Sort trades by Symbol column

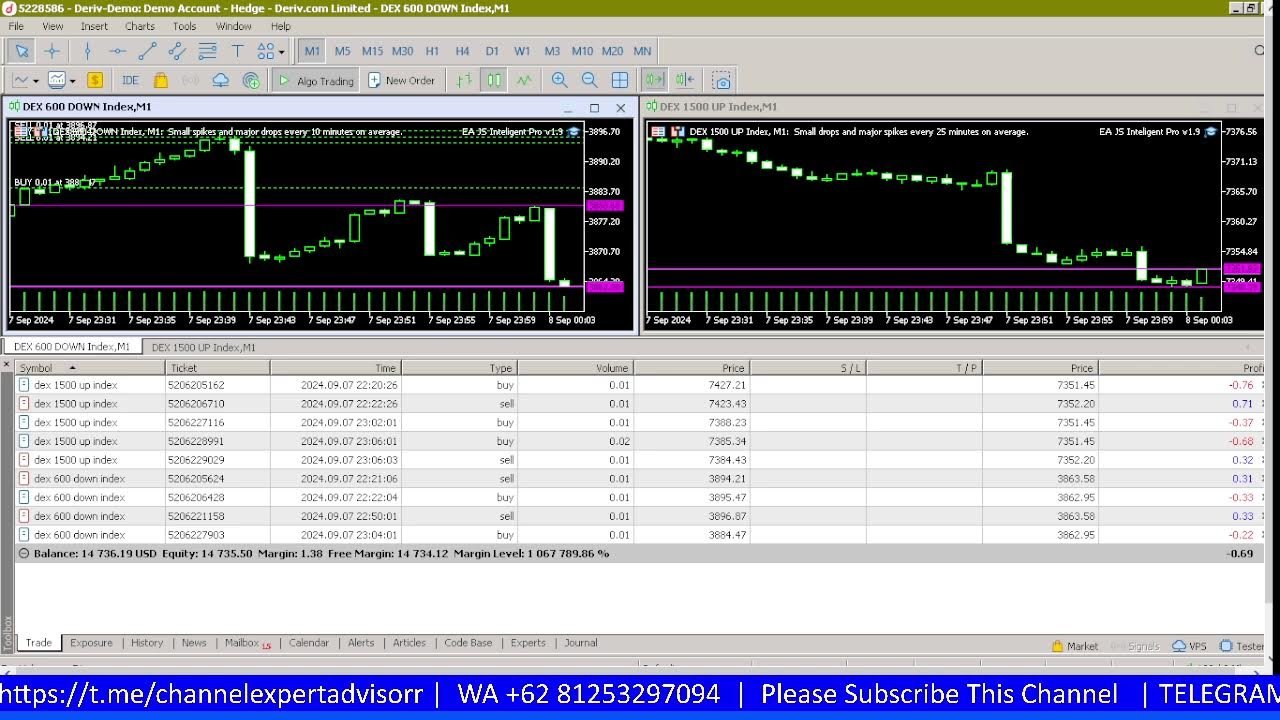click(x=90, y=368)
